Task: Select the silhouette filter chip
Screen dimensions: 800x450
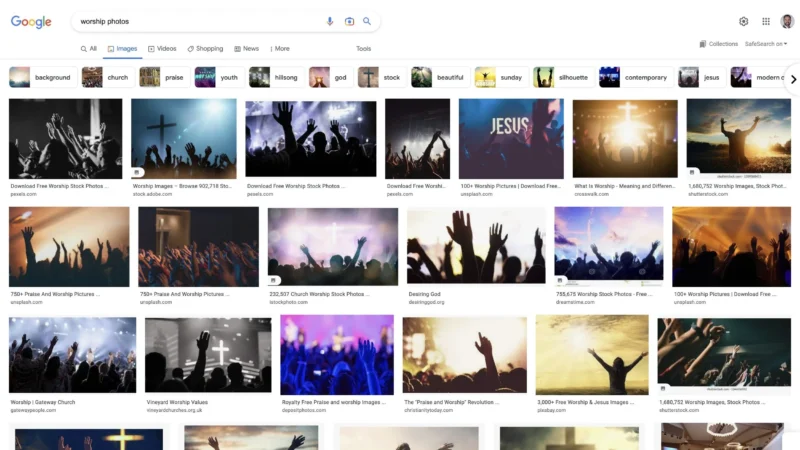Action: point(563,78)
